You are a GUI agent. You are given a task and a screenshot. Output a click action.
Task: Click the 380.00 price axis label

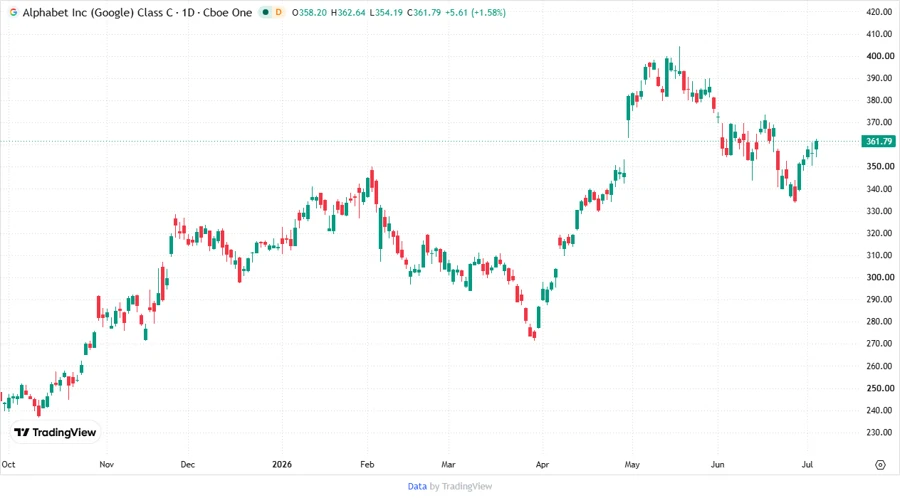click(880, 100)
